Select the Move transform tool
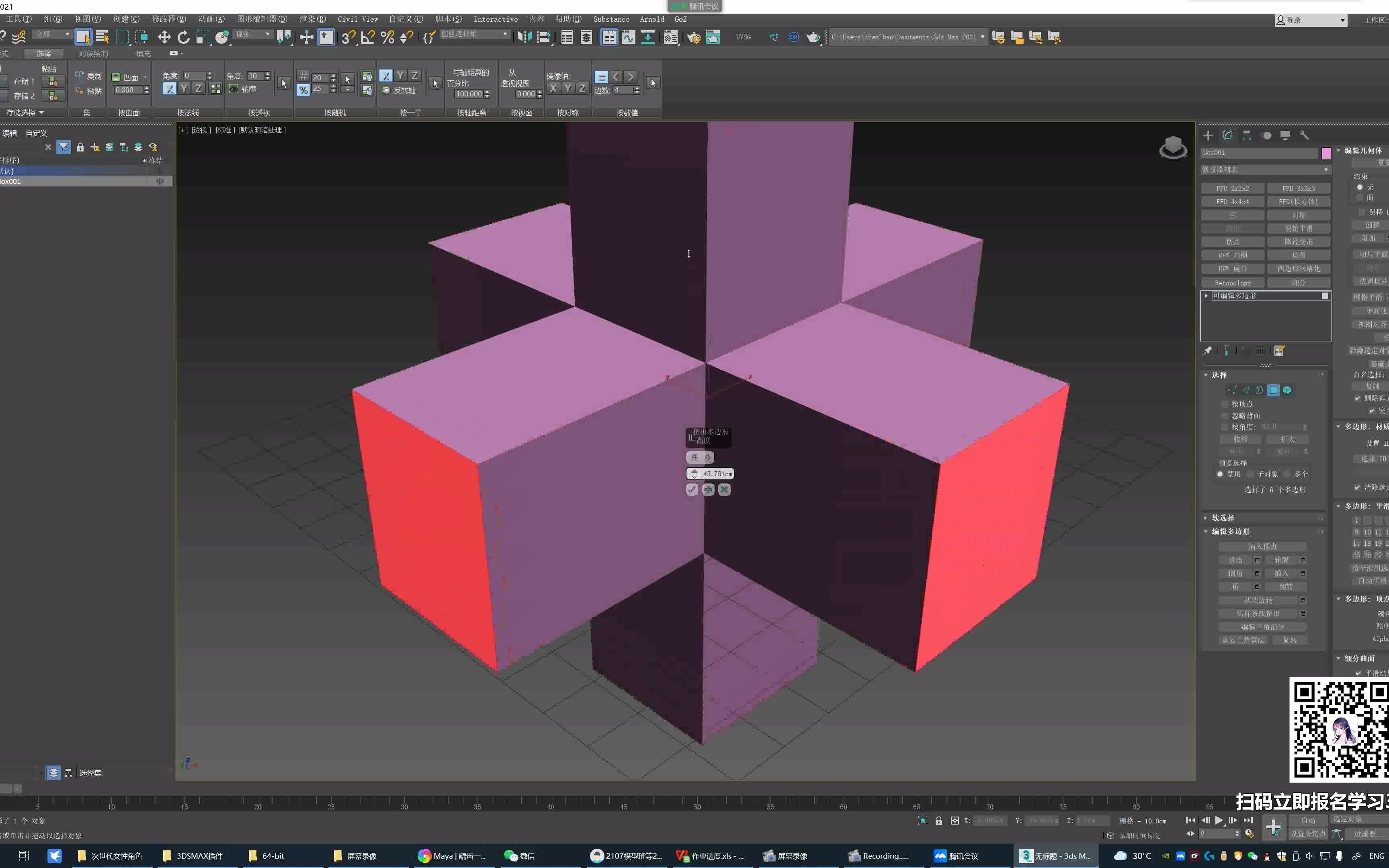Screen dimensions: 1389x868 tap(164, 38)
